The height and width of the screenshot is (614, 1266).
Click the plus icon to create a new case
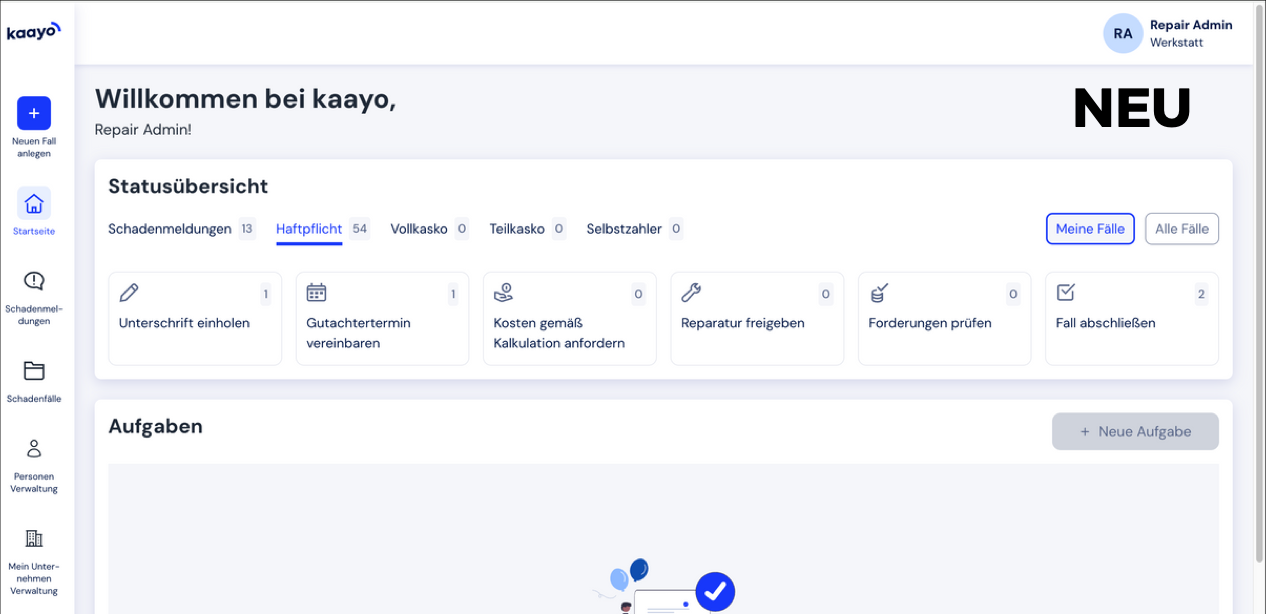click(34, 113)
